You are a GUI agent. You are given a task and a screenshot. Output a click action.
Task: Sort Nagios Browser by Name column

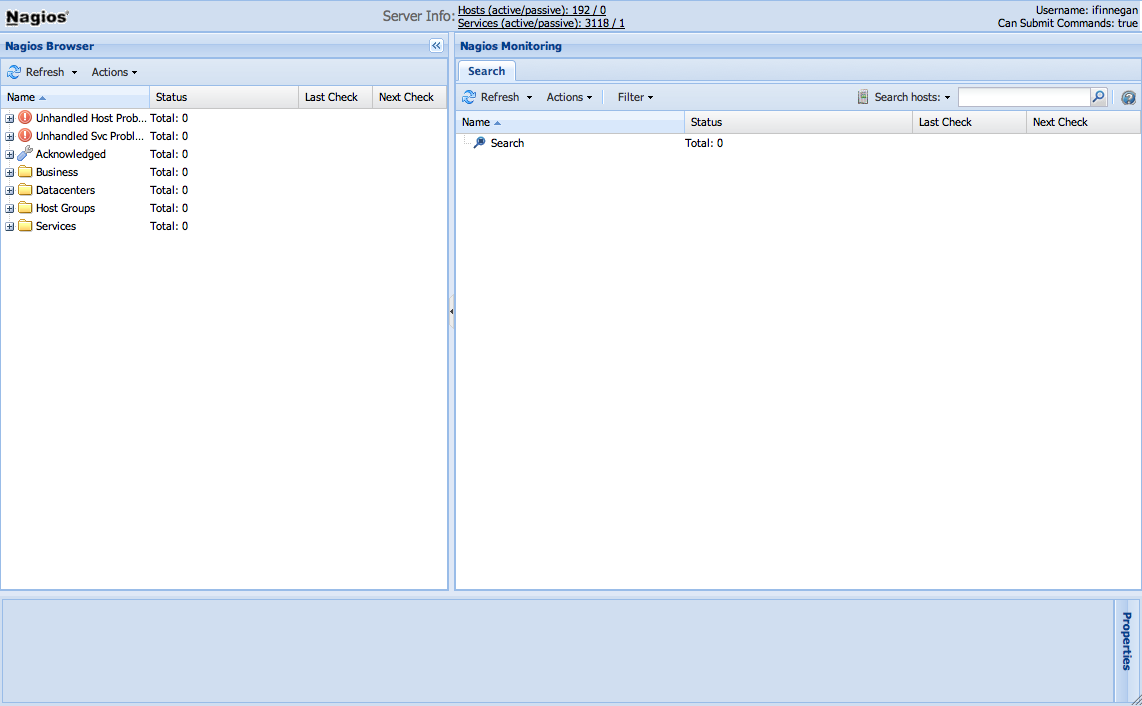[75, 97]
